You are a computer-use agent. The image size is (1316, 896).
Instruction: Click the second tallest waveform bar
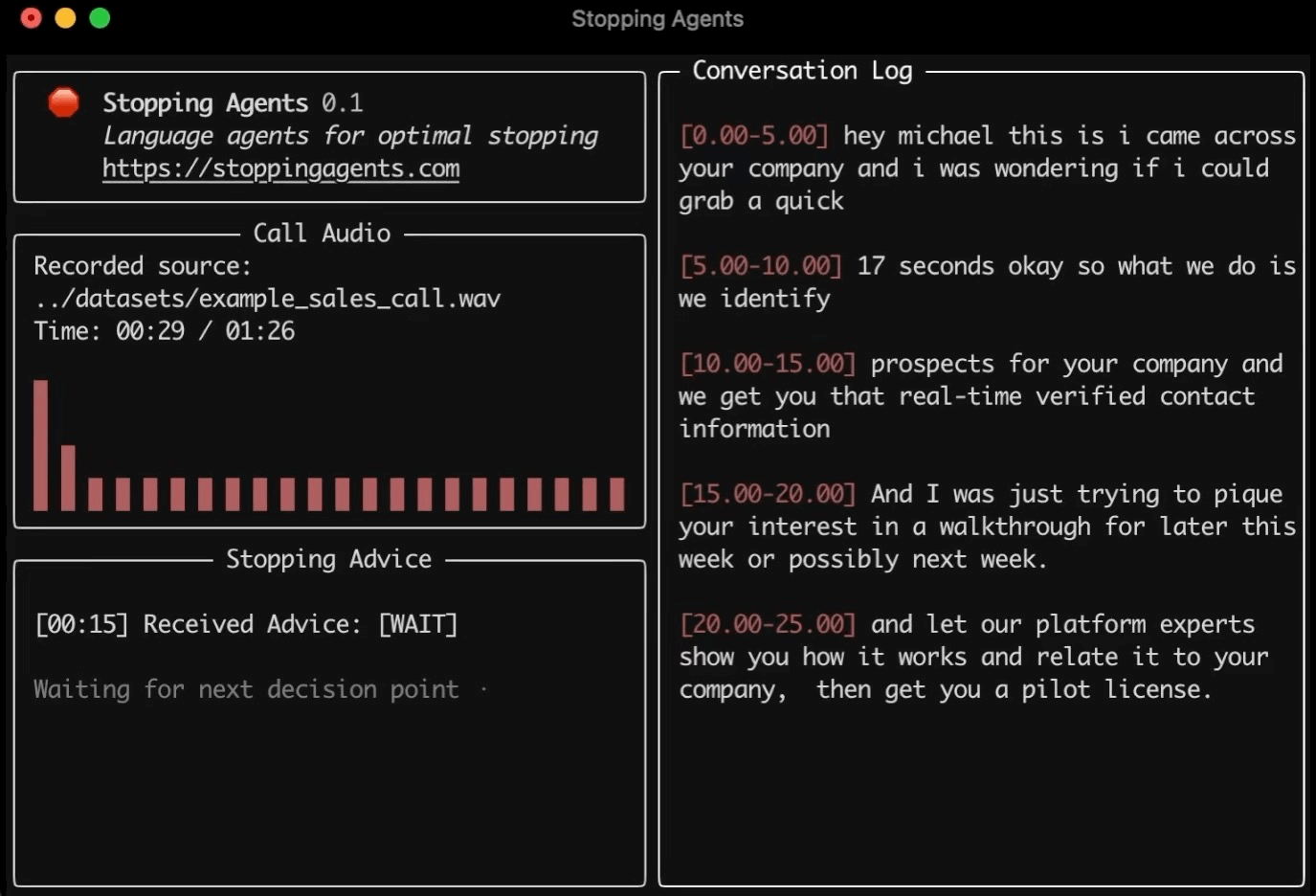tap(68, 477)
